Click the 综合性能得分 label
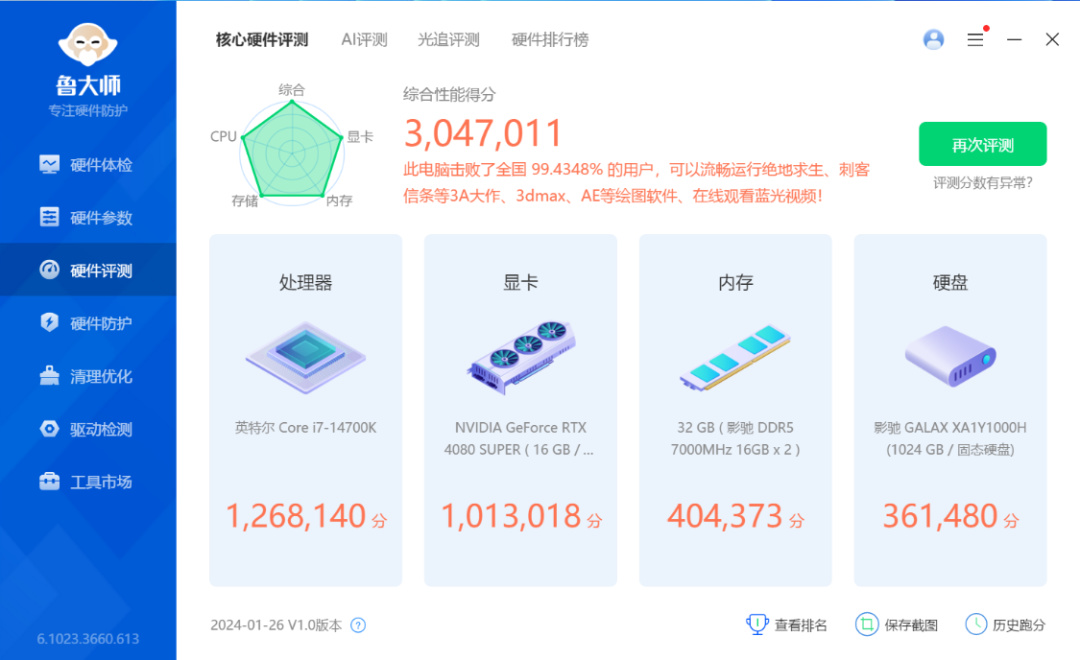The width and height of the screenshot is (1080, 660). [449, 94]
